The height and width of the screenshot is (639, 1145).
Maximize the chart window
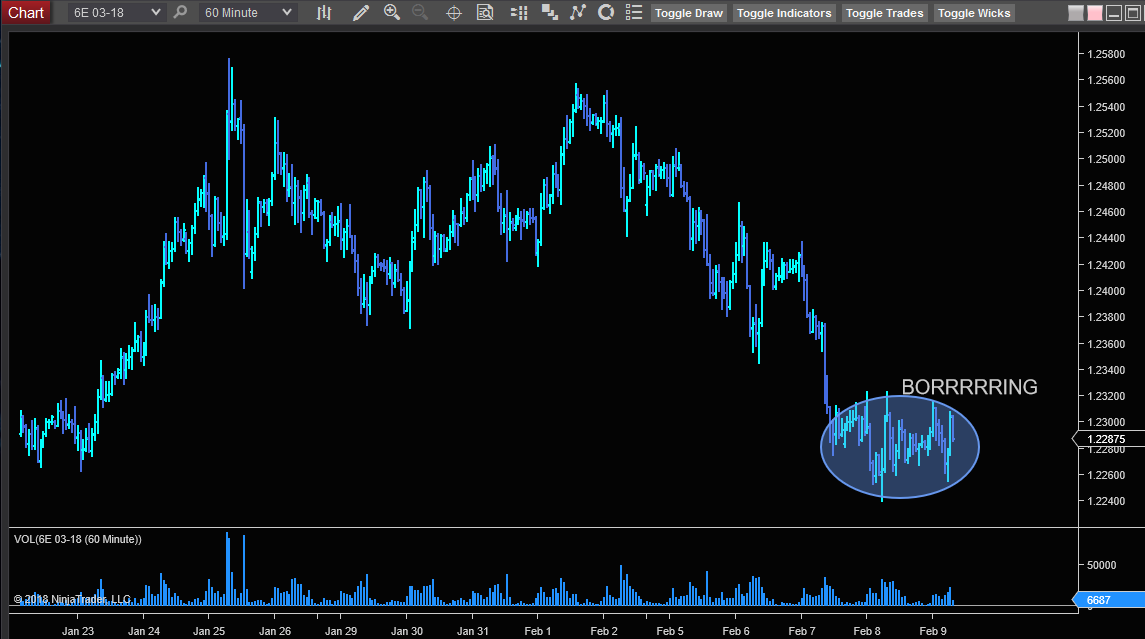click(x=1133, y=13)
